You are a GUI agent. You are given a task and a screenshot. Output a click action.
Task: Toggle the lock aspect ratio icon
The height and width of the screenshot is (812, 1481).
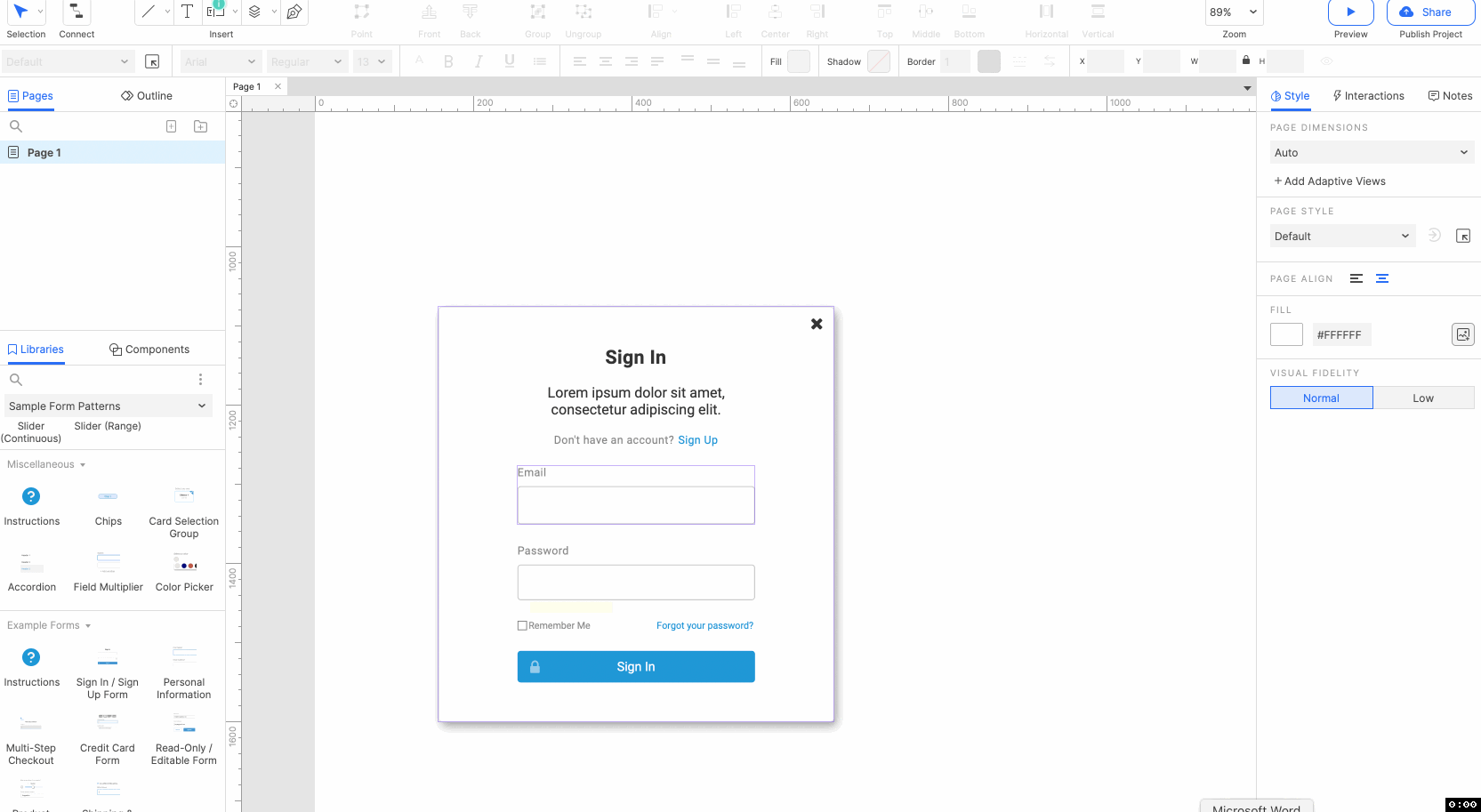(x=1246, y=60)
